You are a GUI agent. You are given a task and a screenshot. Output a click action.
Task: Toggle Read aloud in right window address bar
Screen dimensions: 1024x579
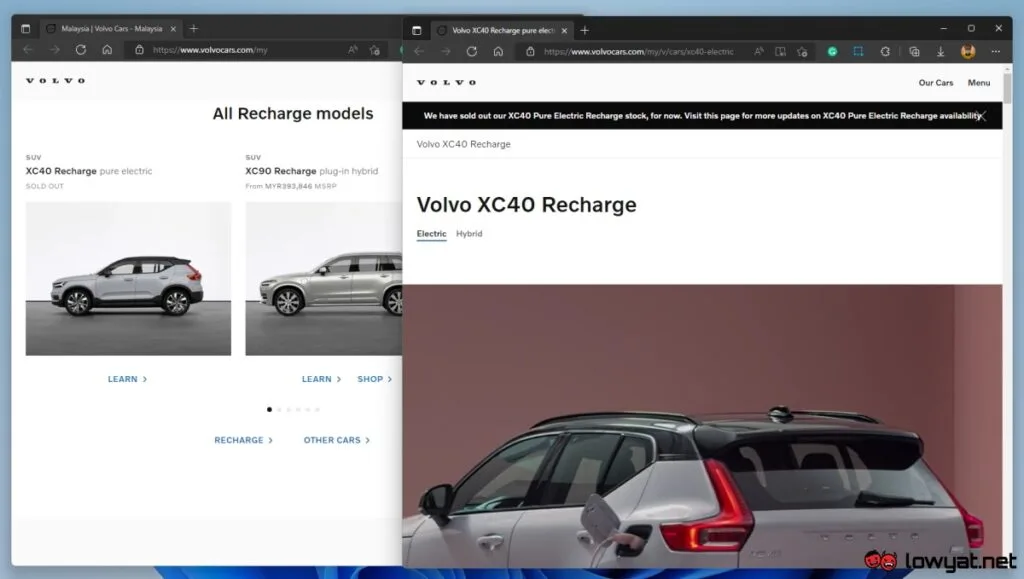pos(758,52)
